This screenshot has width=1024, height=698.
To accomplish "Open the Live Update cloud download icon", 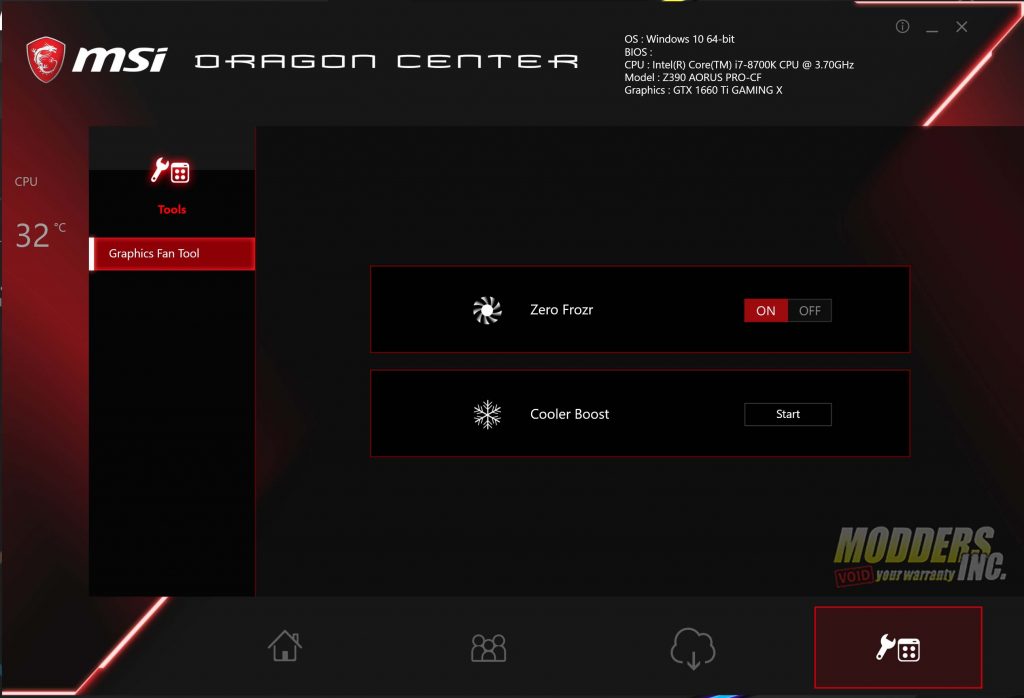I will (x=693, y=648).
